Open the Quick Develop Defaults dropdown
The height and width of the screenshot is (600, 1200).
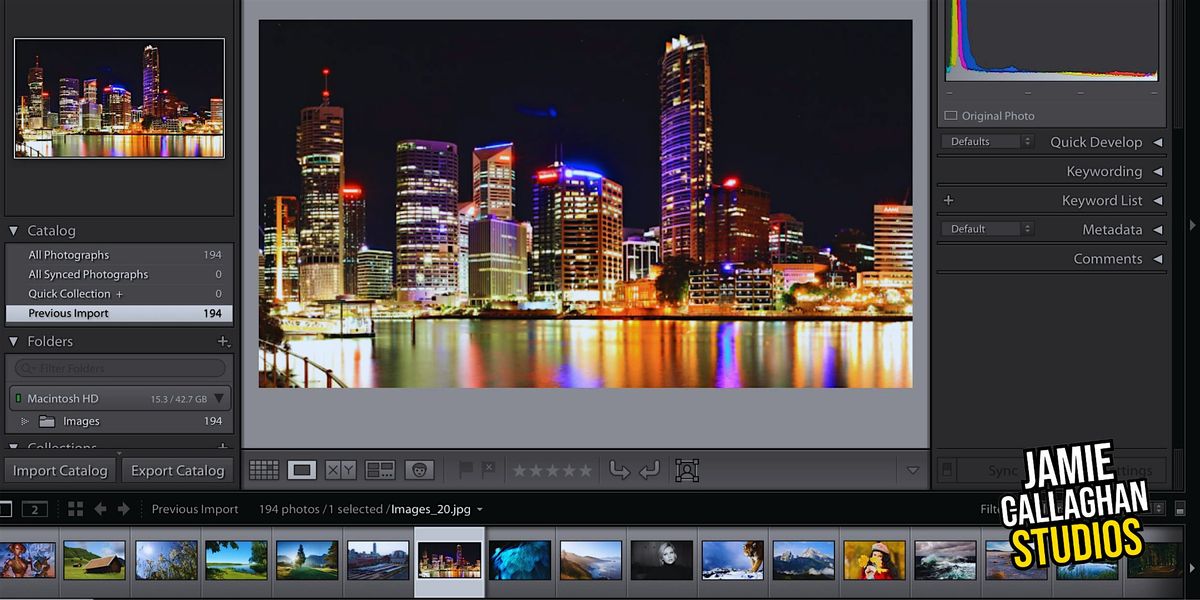point(986,141)
